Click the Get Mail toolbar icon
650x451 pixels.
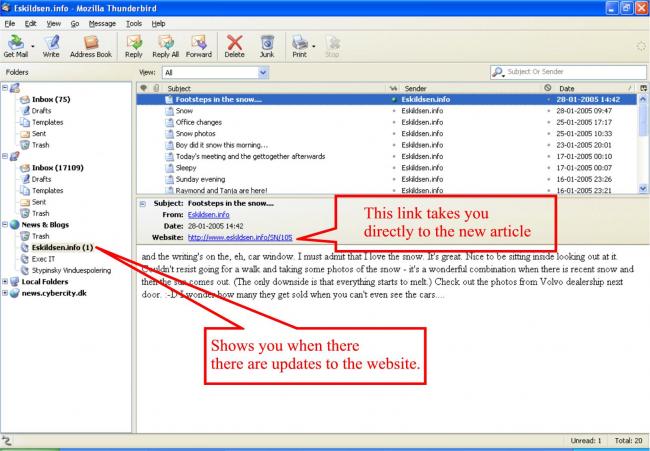pyautogui.click(x=16, y=46)
